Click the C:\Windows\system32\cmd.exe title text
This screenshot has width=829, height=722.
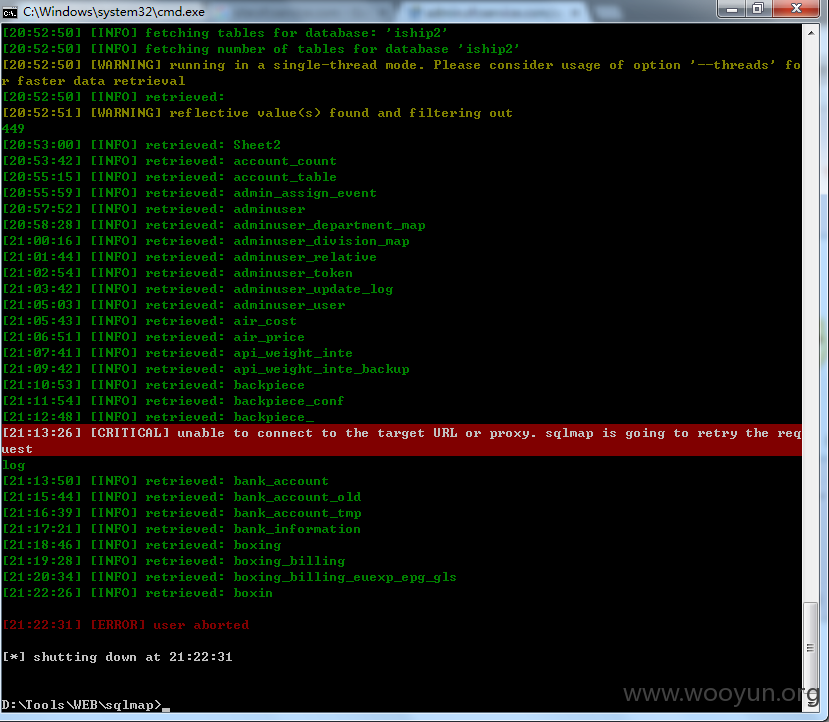click(x=114, y=12)
